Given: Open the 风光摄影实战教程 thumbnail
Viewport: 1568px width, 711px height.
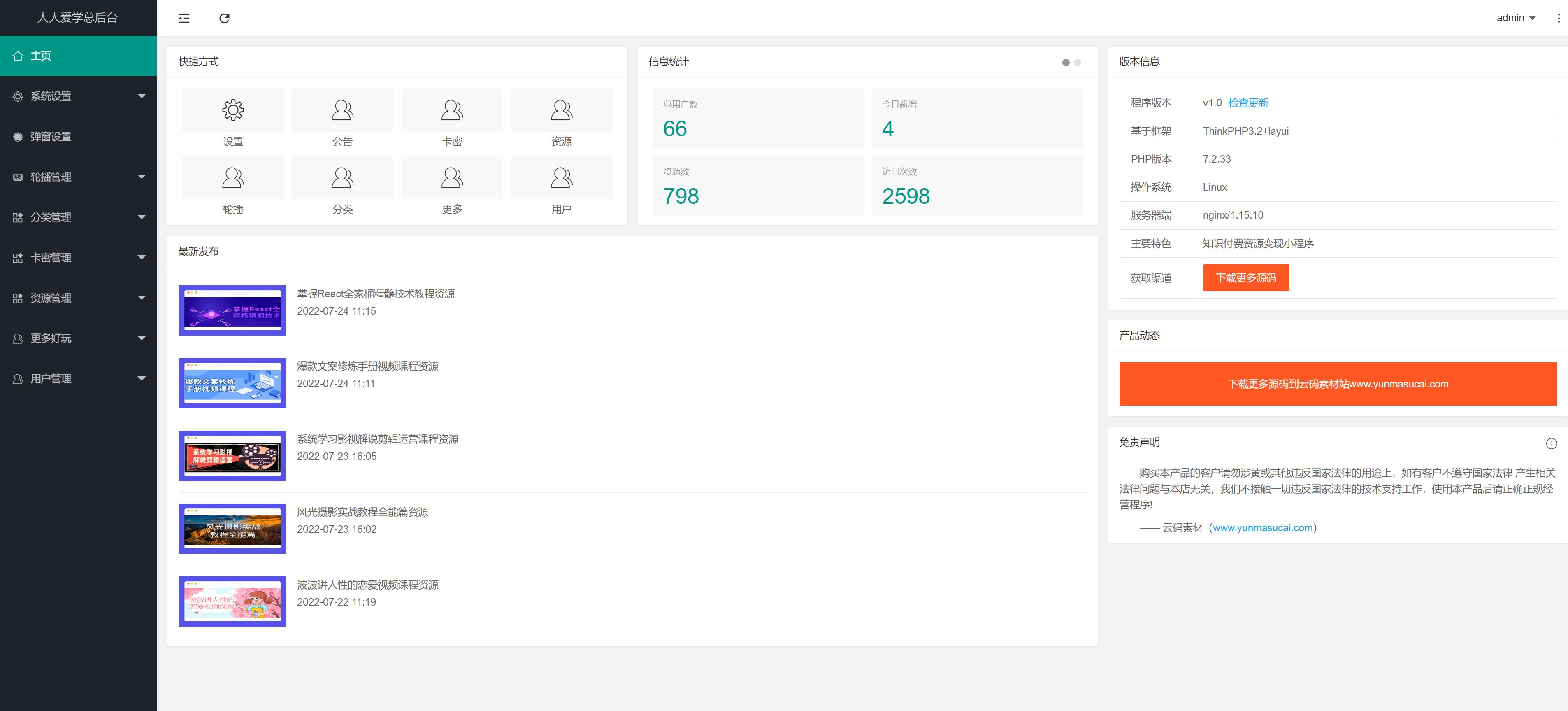Looking at the screenshot, I should tap(232, 529).
